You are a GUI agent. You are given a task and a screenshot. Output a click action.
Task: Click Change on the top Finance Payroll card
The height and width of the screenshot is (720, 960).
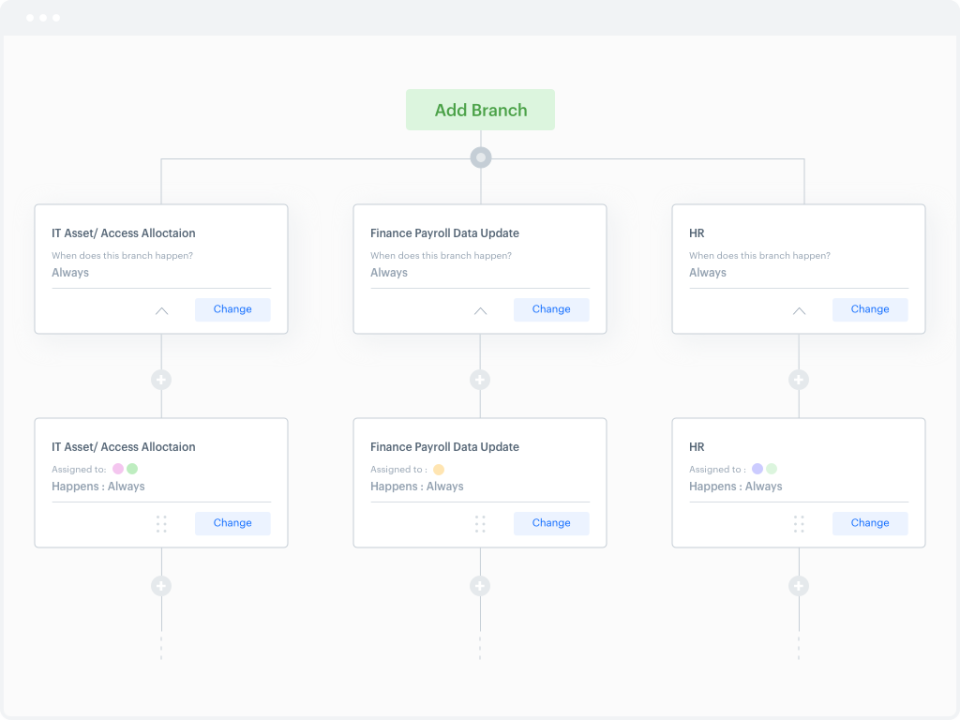pos(551,309)
